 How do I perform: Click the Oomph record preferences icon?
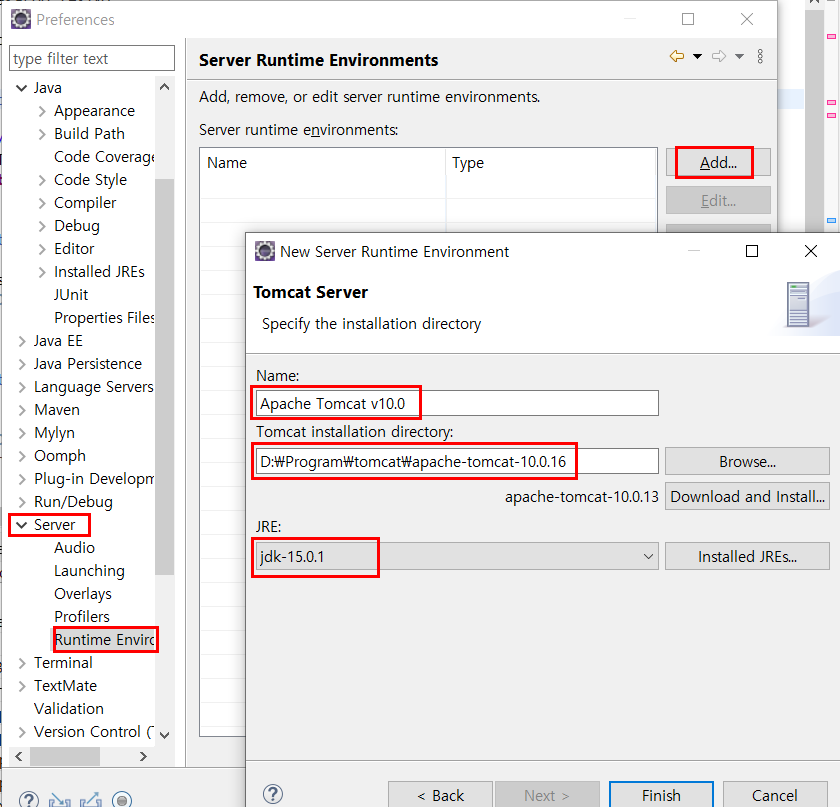122,800
